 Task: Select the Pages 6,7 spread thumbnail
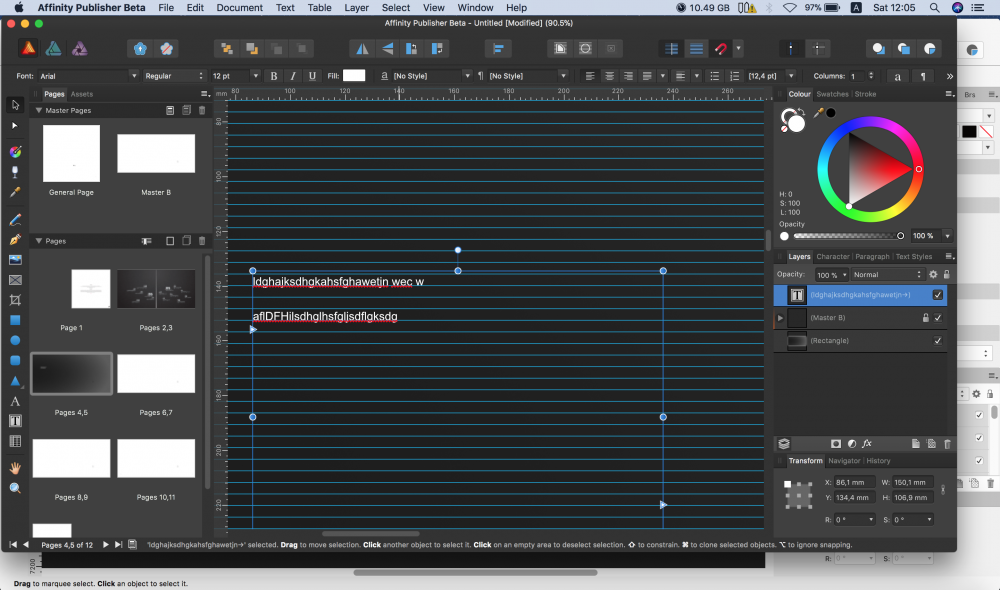point(156,374)
